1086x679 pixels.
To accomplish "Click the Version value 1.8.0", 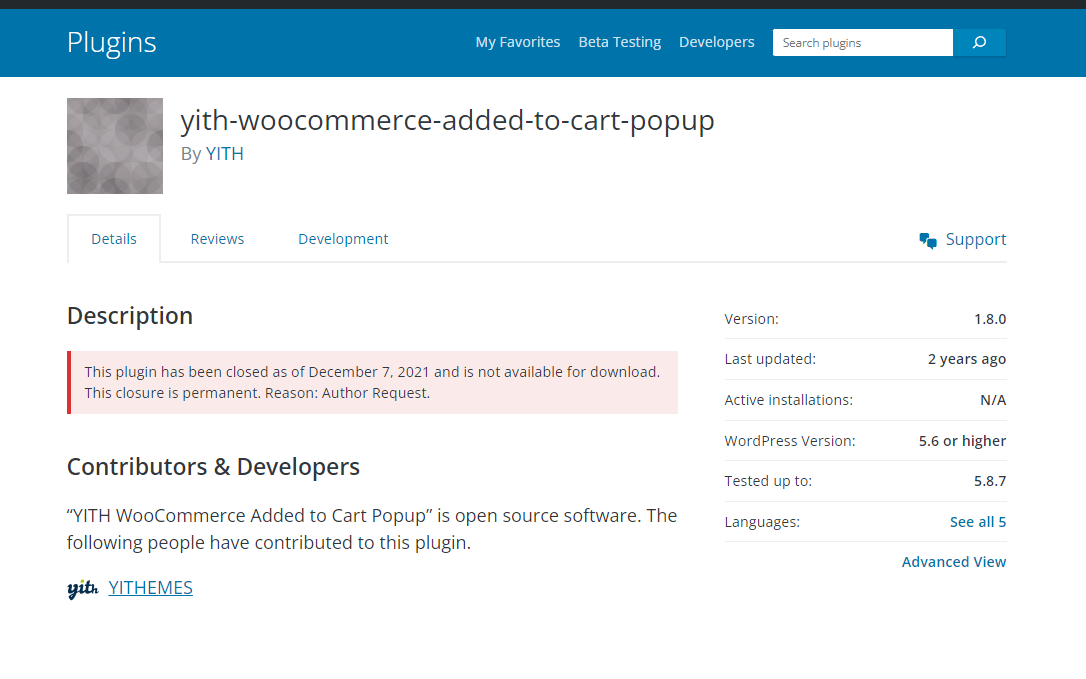I will (x=990, y=319).
